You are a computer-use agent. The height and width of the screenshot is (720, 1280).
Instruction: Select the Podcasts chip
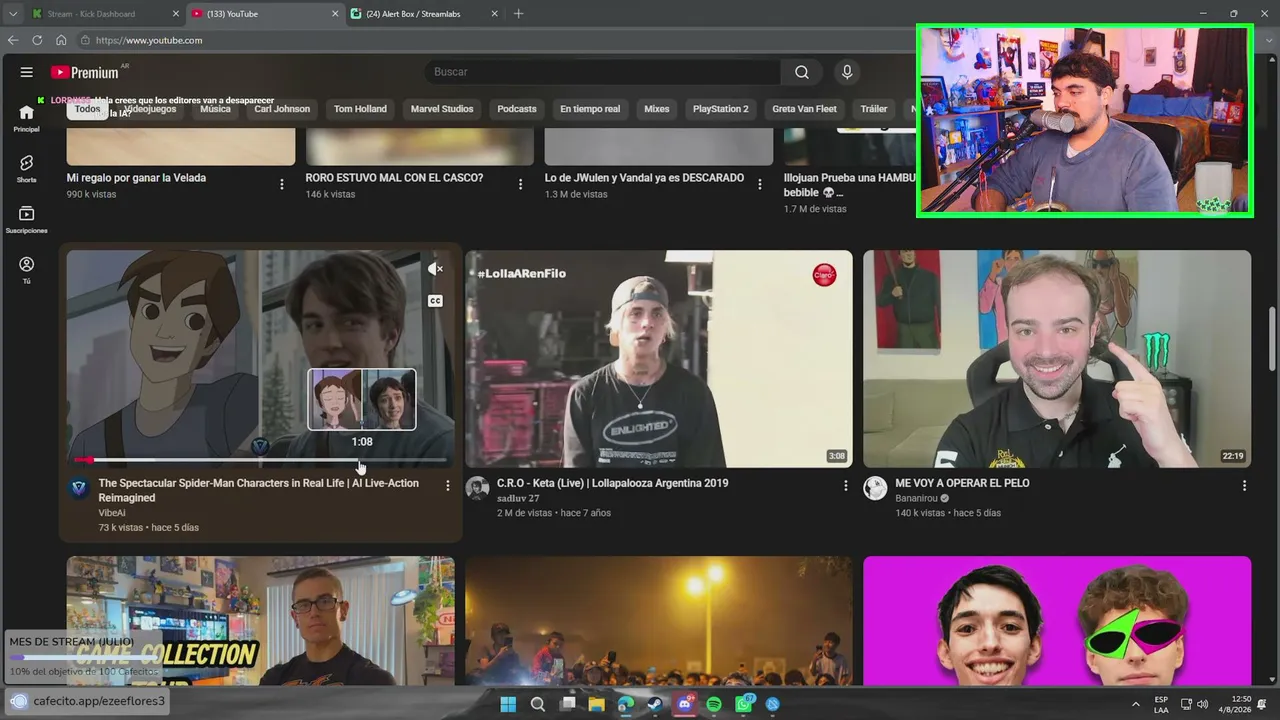(x=517, y=109)
